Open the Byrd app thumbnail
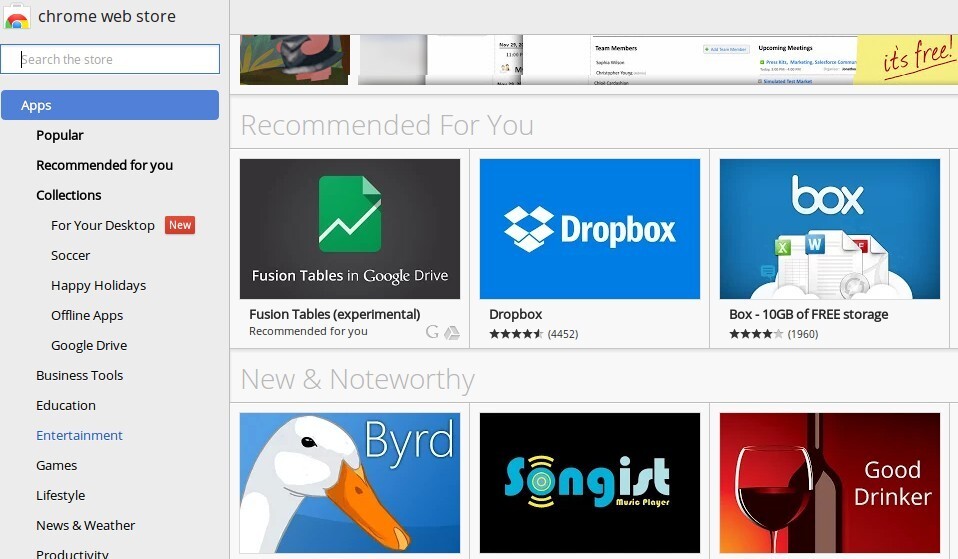Viewport: 958px width, 559px height. (350, 483)
